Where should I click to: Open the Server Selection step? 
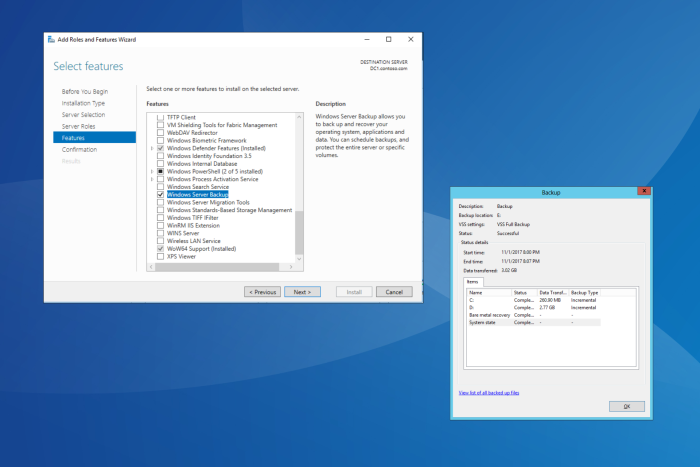pos(83,115)
